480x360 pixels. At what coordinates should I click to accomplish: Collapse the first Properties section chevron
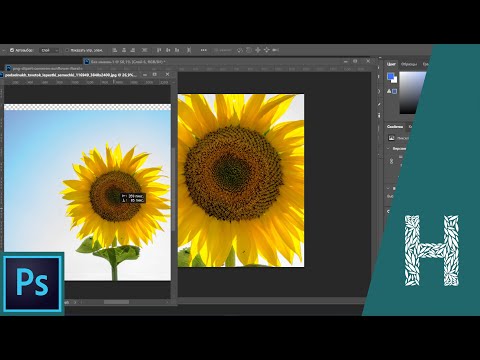[x=388, y=149]
